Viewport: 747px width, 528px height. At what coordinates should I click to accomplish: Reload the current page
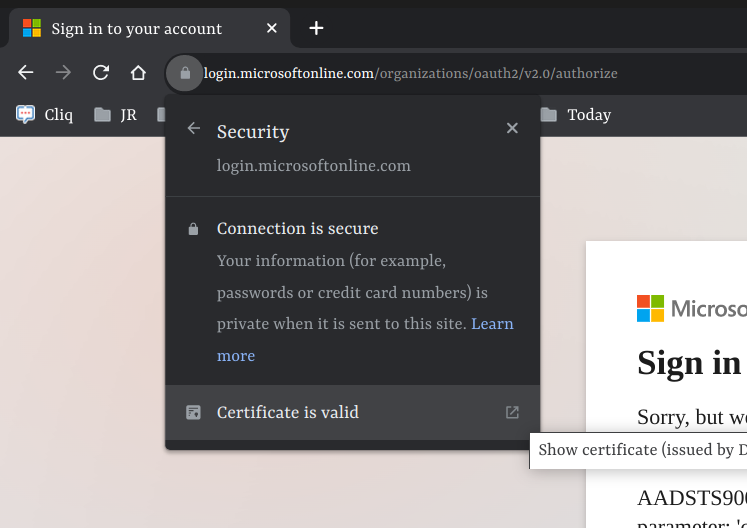click(101, 73)
